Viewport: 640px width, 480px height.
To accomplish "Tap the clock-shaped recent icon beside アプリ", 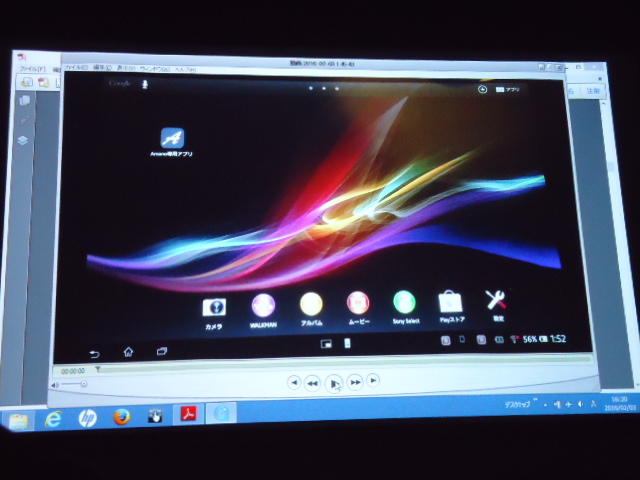I will click(482, 89).
